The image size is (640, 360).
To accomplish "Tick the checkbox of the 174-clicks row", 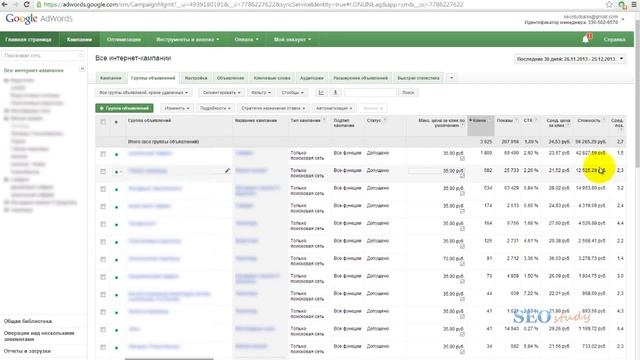I will pyautogui.click(x=103, y=207).
